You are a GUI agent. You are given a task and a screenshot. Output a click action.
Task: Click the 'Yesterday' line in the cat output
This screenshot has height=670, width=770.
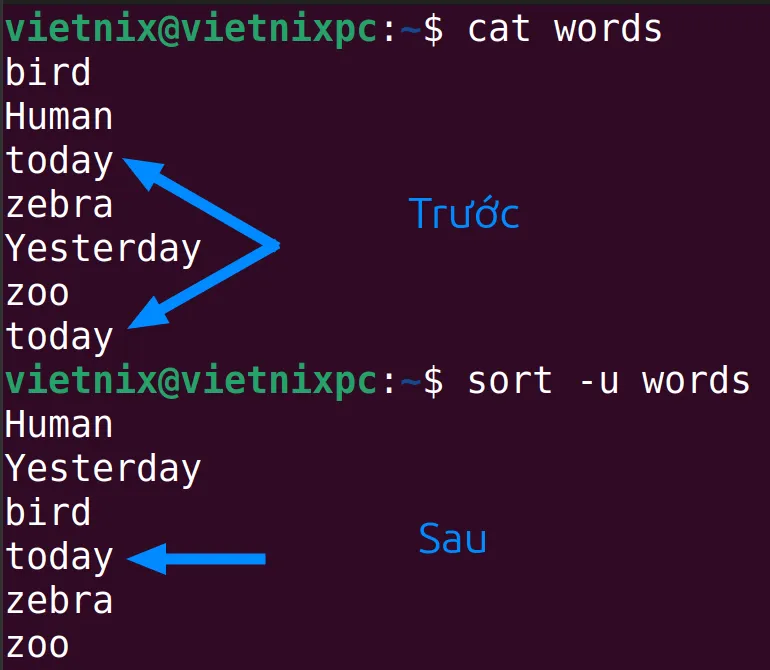[x=103, y=250]
